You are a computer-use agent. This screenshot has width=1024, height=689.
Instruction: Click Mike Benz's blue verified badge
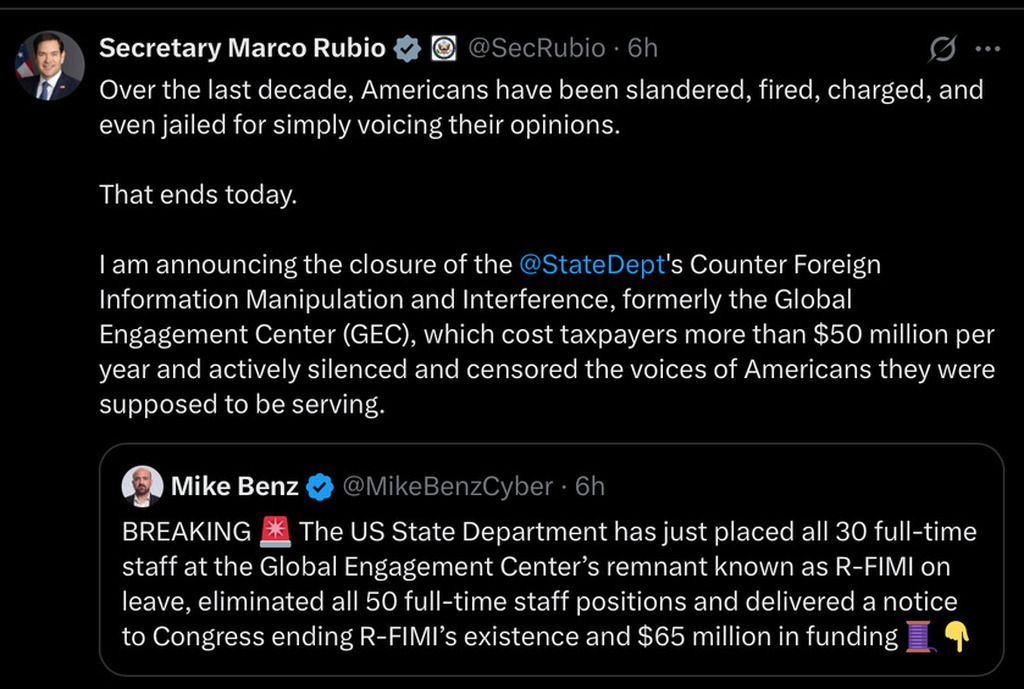pos(319,487)
